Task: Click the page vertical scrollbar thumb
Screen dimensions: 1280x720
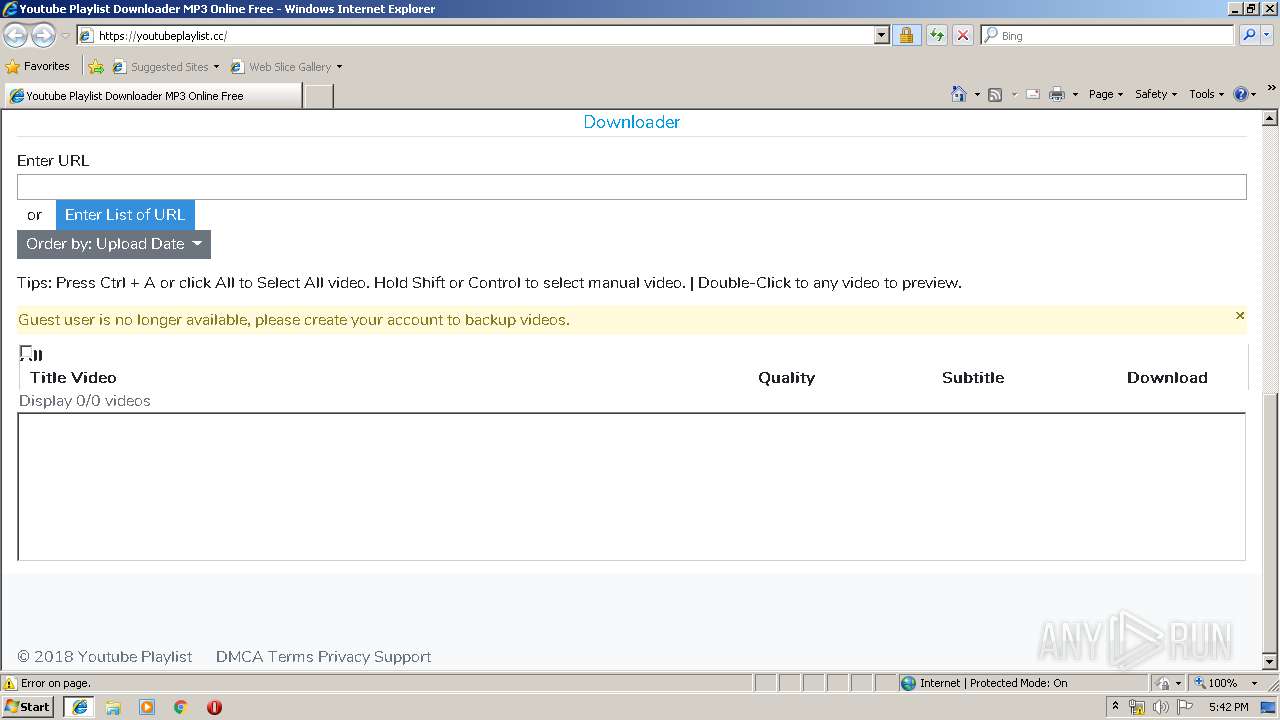Action: click(1270, 523)
